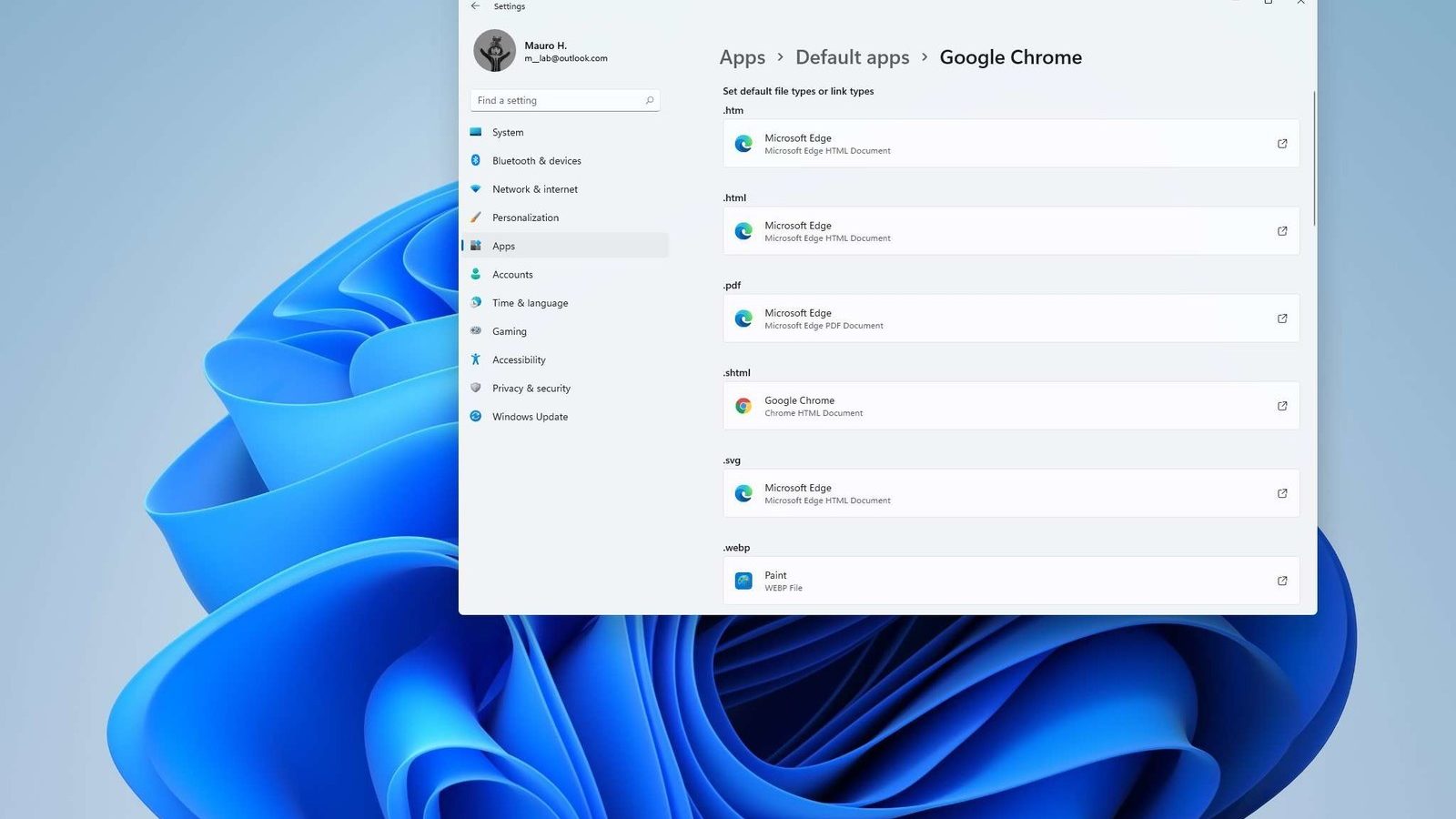1456x819 pixels.
Task: Click the Microsoft Edge icon in the .pdf row
Action: click(x=743, y=318)
